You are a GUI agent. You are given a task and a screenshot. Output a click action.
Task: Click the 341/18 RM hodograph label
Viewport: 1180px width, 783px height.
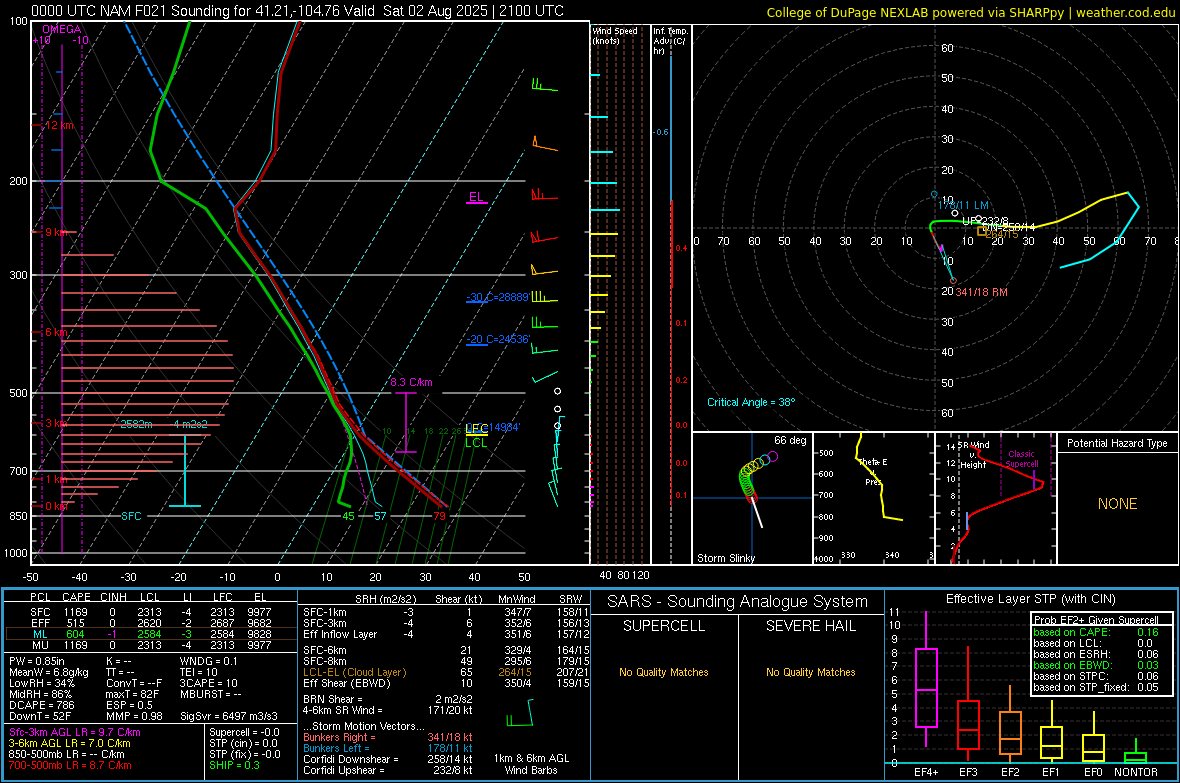point(981,292)
